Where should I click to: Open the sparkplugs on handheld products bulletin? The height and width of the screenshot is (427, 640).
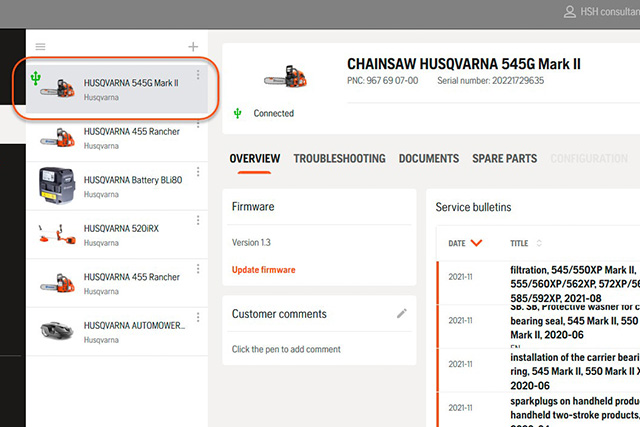pos(539,410)
